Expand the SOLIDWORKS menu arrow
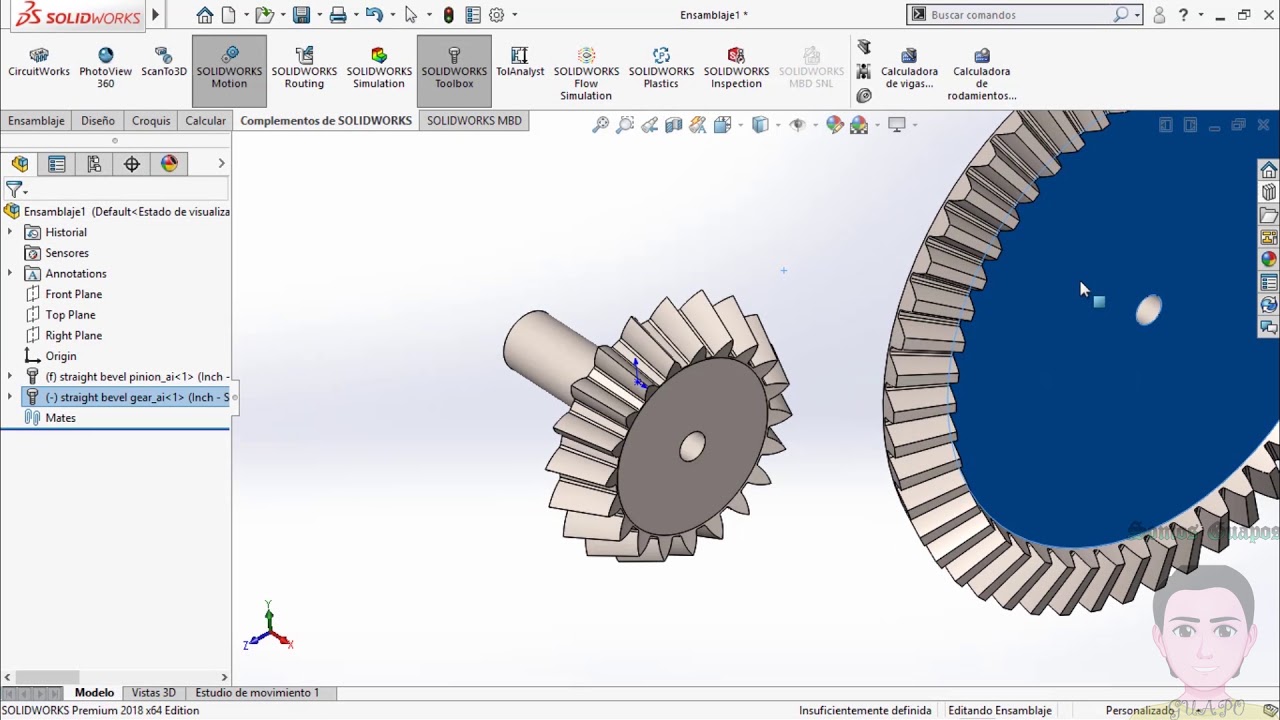Screen dimensions: 1280x720 [x=155, y=15]
